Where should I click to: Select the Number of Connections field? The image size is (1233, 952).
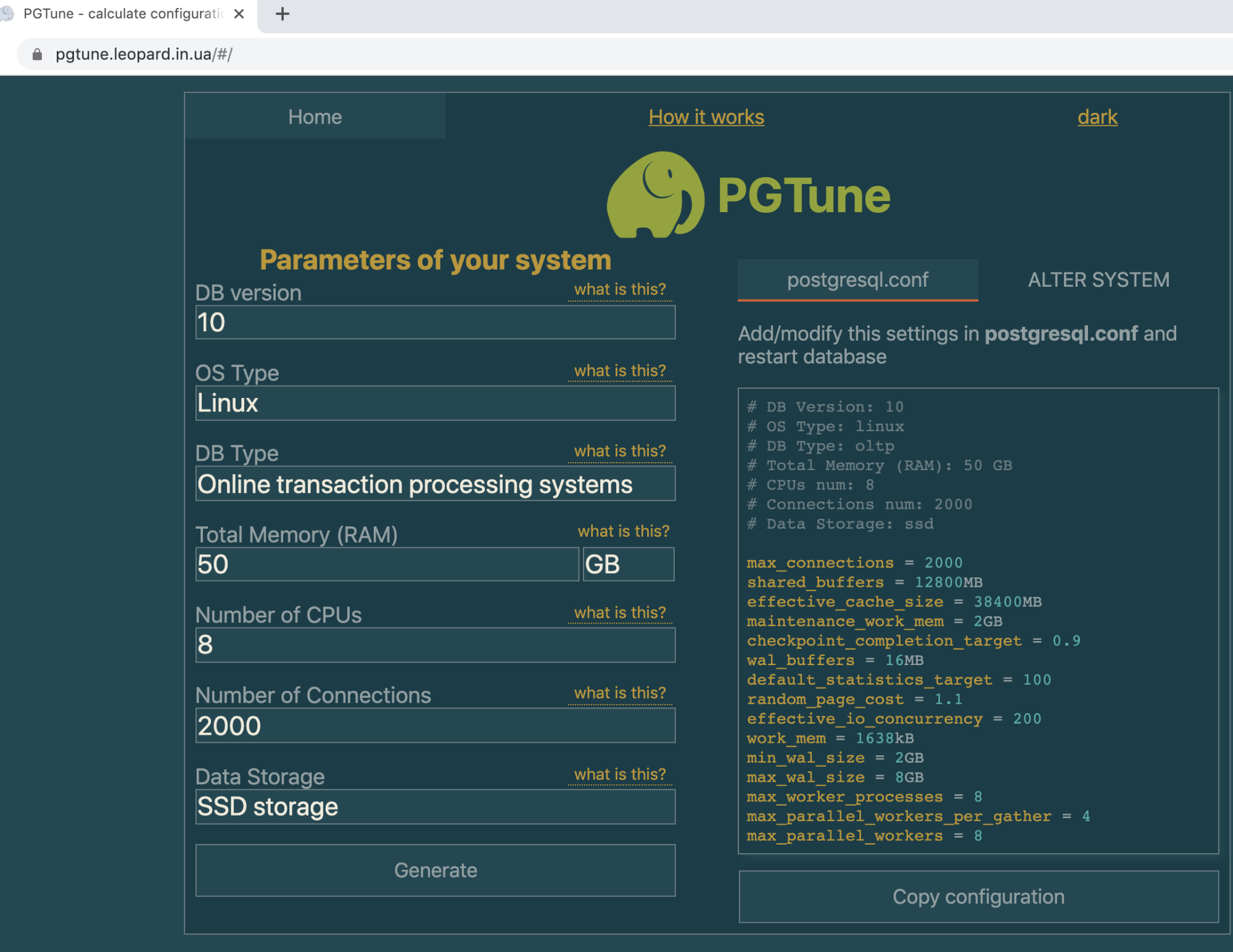click(435, 726)
